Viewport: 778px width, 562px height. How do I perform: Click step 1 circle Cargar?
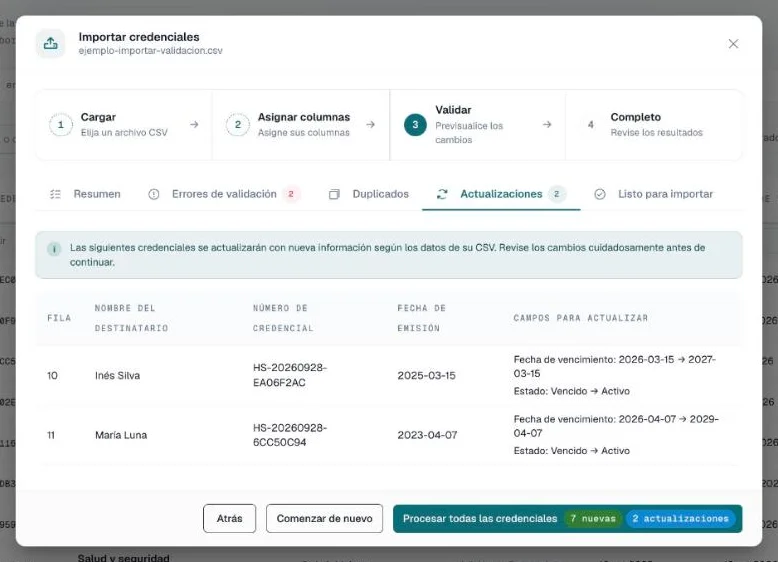(61, 125)
